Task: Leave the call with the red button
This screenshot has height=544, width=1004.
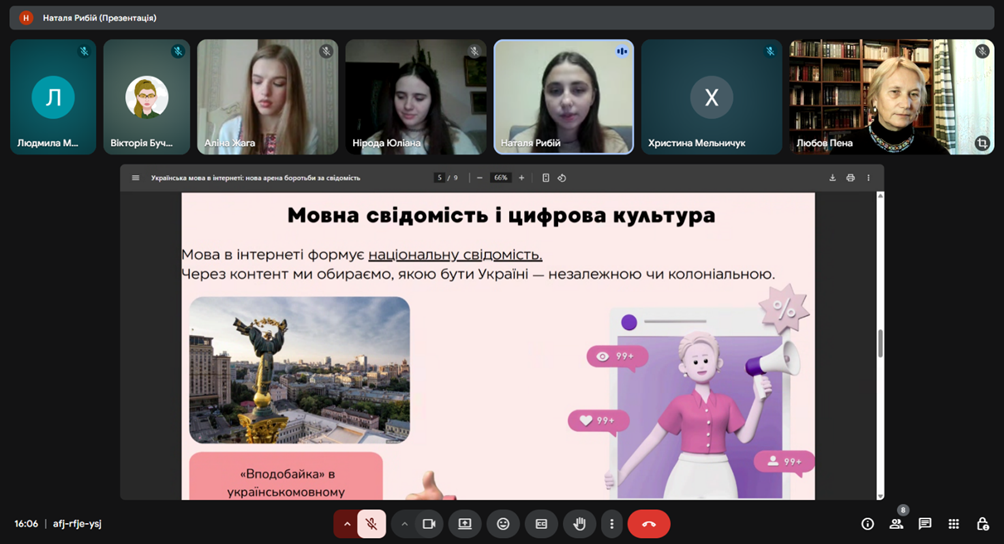Action: [649, 523]
